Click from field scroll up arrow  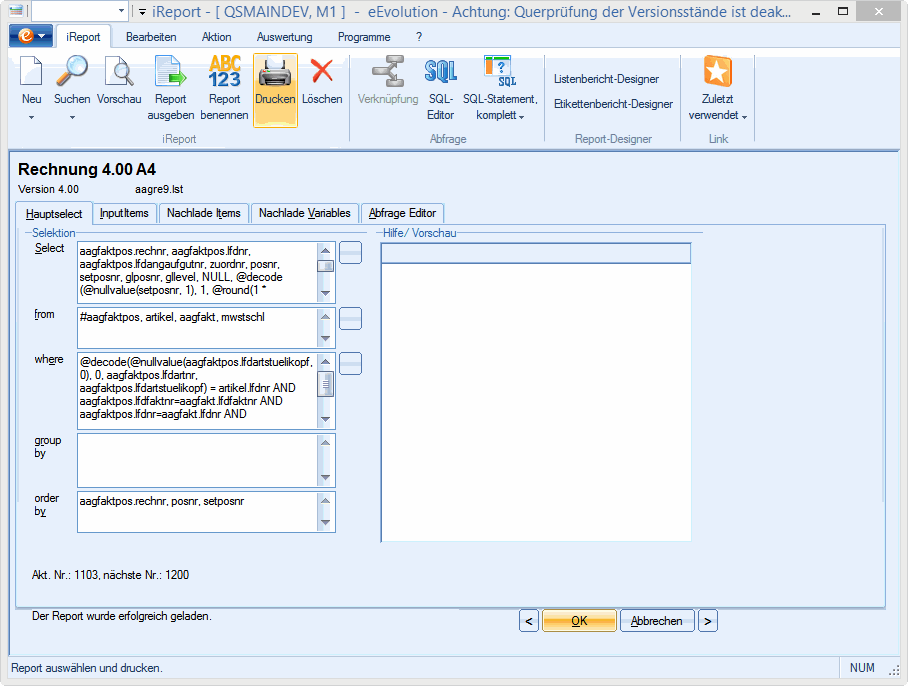coord(325,317)
